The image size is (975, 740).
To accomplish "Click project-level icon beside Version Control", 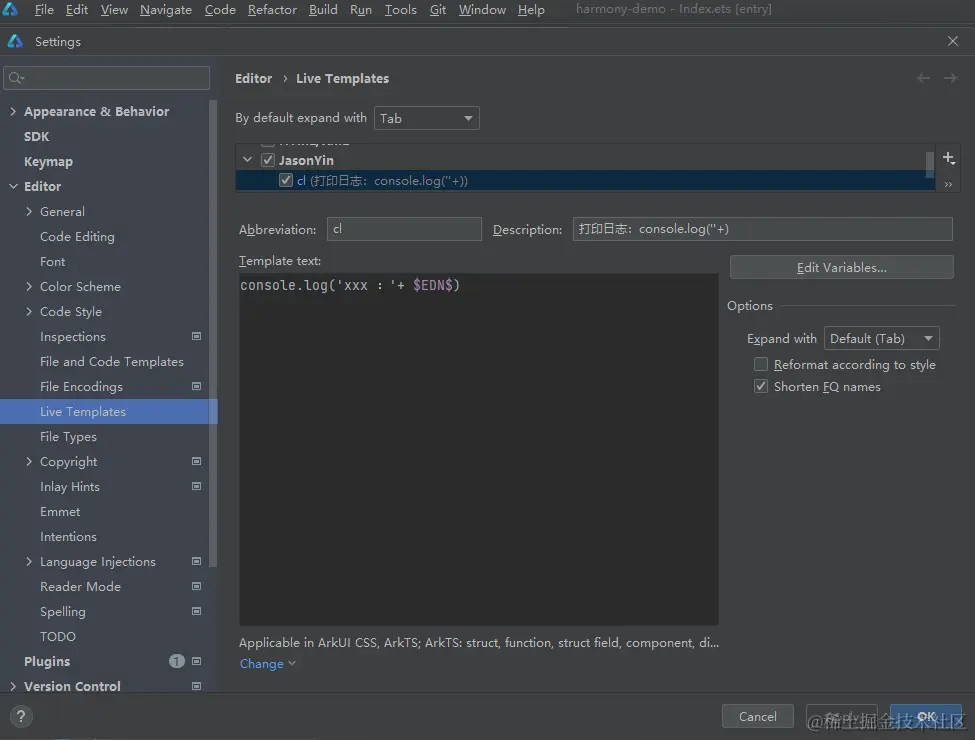I will pos(196,687).
